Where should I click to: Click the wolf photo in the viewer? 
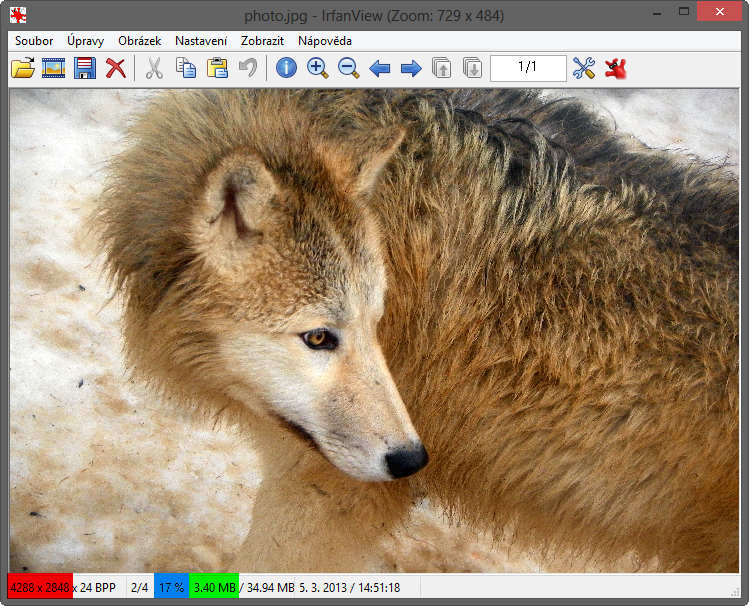374,330
